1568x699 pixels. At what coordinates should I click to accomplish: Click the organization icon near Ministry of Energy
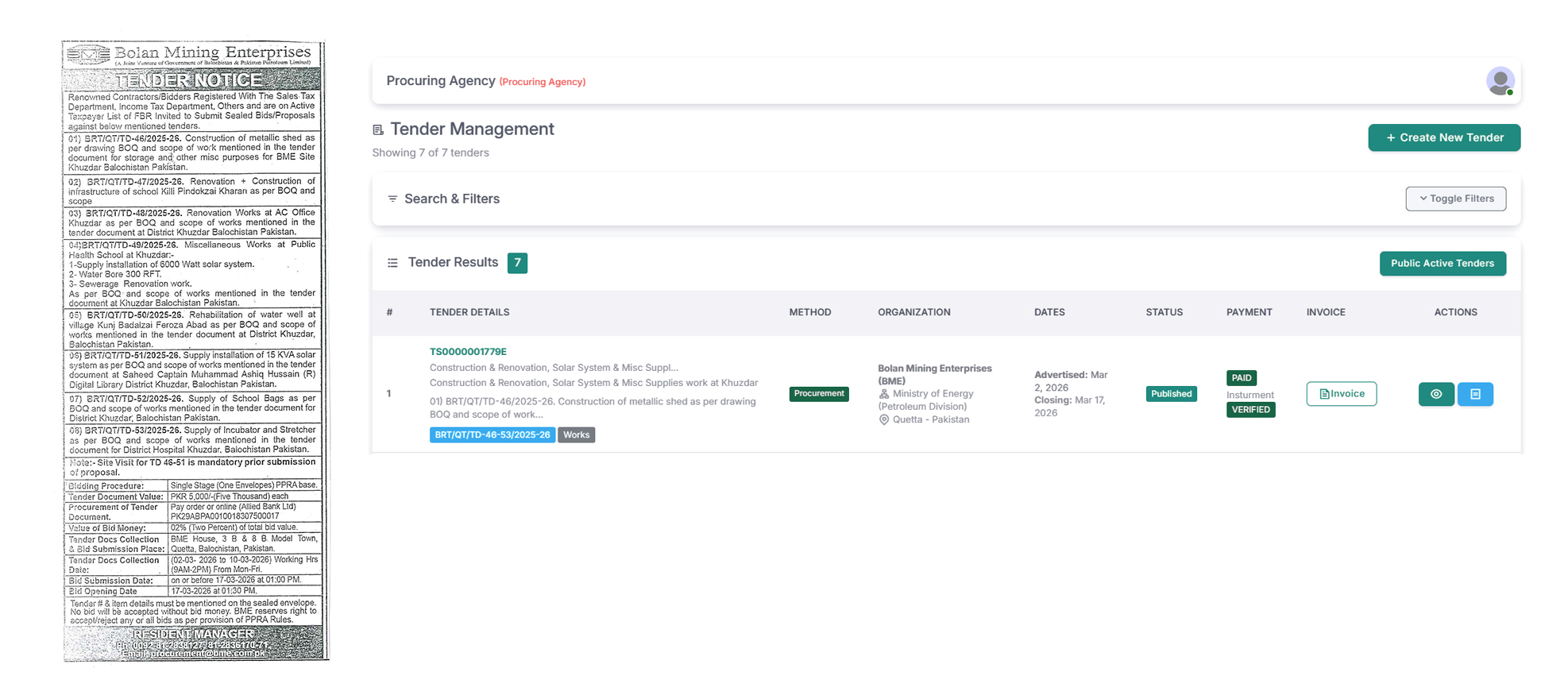click(x=883, y=394)
